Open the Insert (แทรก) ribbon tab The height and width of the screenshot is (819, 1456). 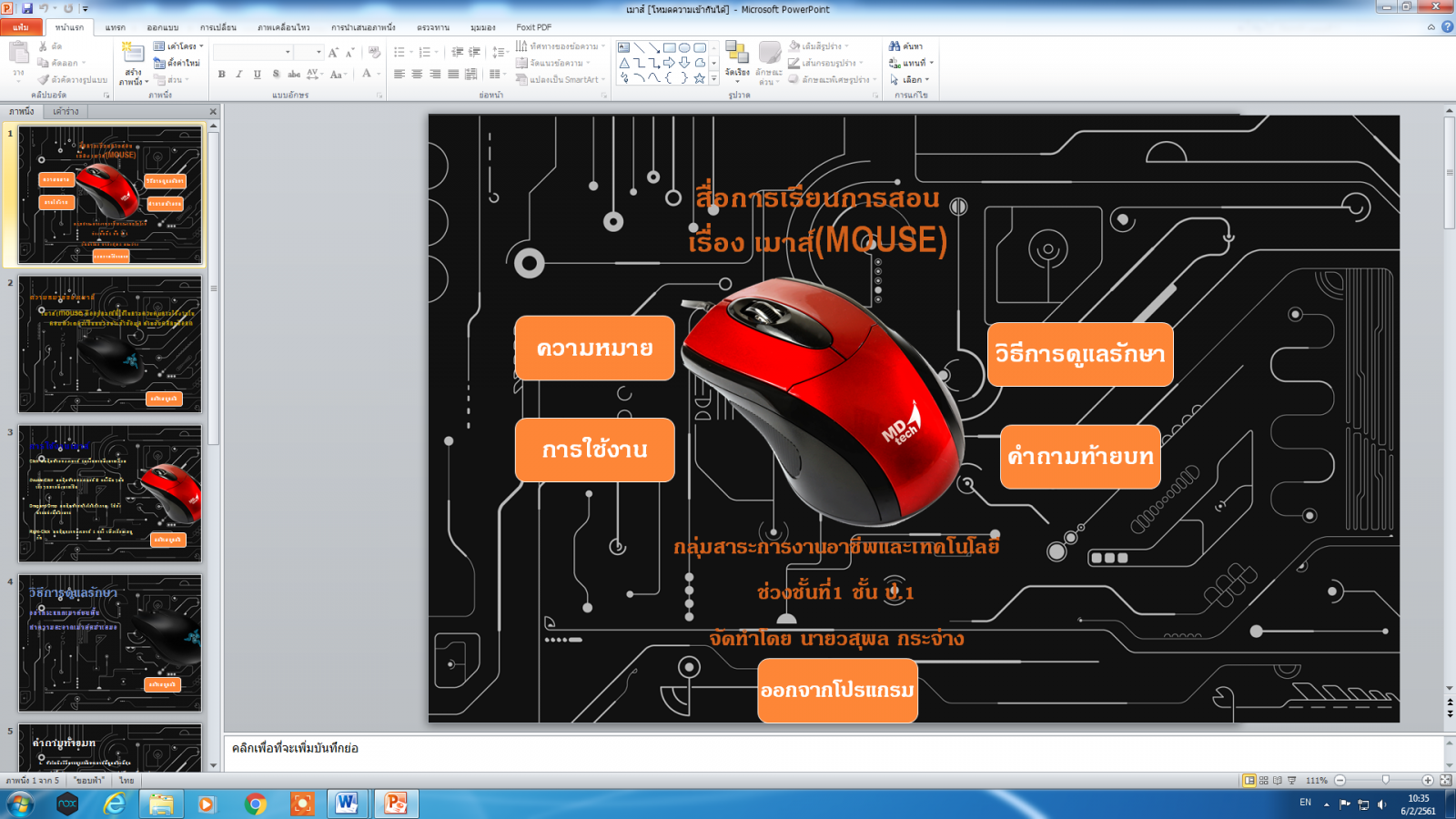(116, 27)
